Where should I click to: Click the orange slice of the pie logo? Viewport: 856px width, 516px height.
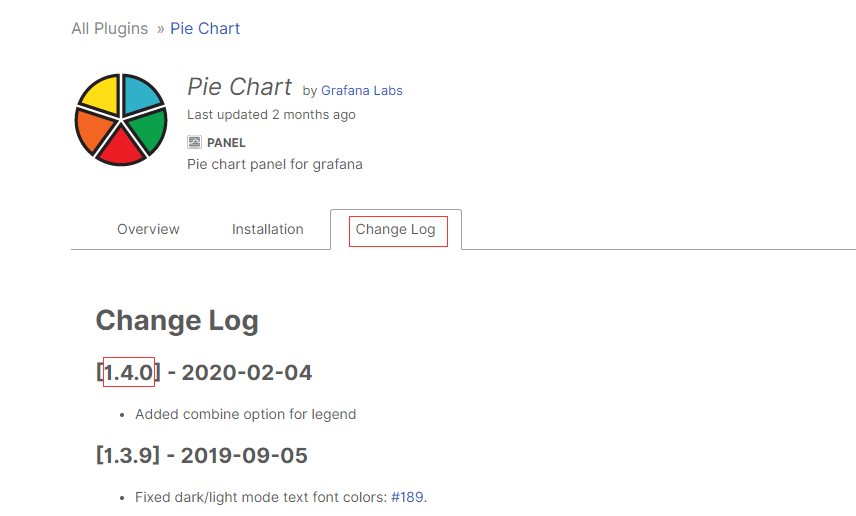pyautogui.click(x=94, y=131)
